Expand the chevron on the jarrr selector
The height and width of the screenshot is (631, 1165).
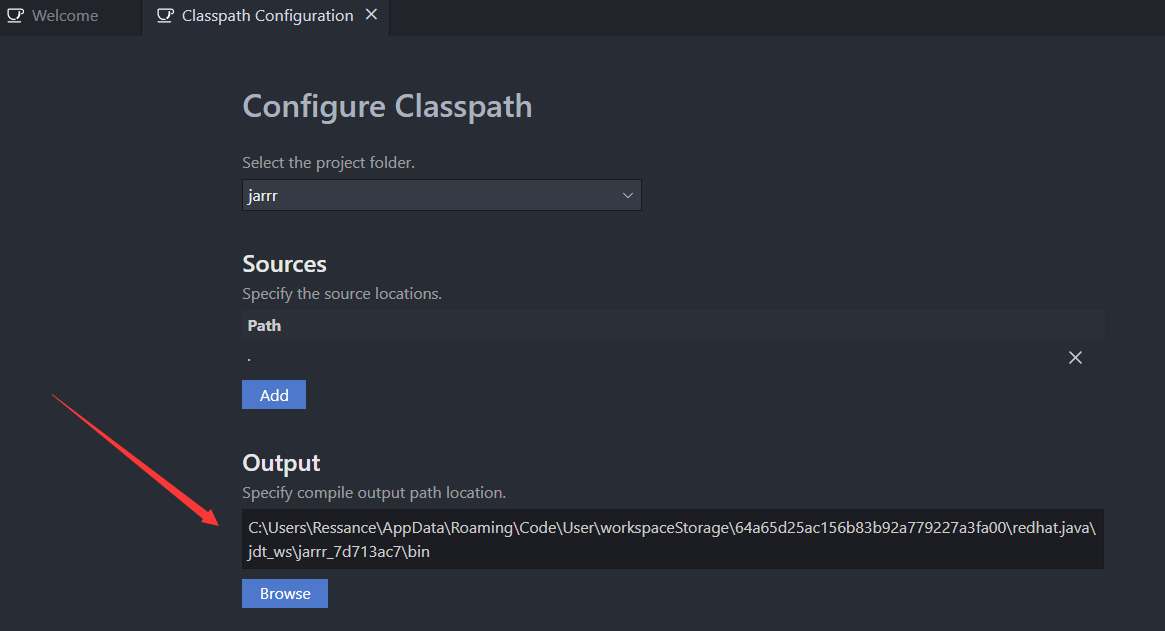(628, 195)
